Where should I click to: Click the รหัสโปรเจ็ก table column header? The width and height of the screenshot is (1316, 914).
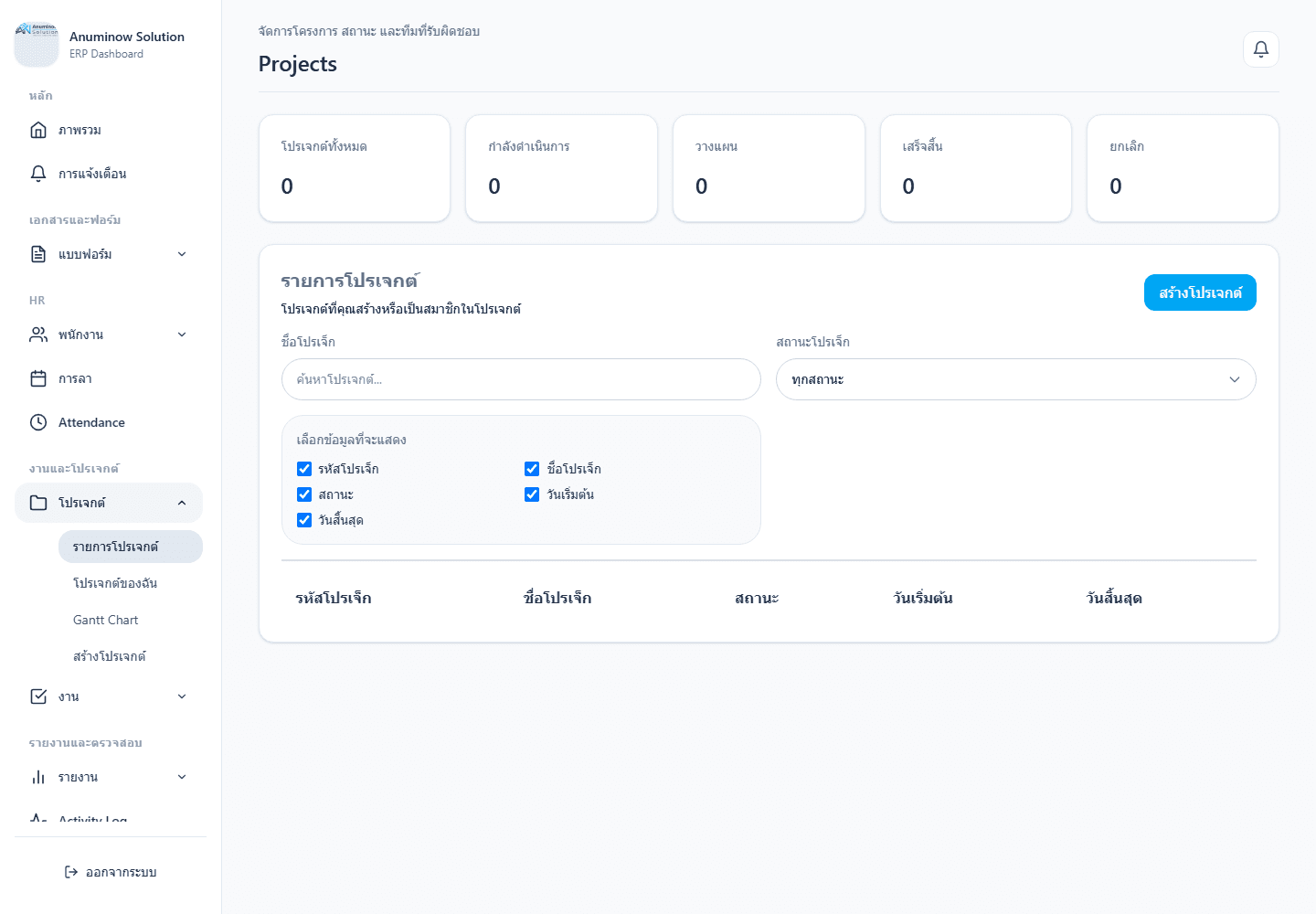[x=334, y=598]
